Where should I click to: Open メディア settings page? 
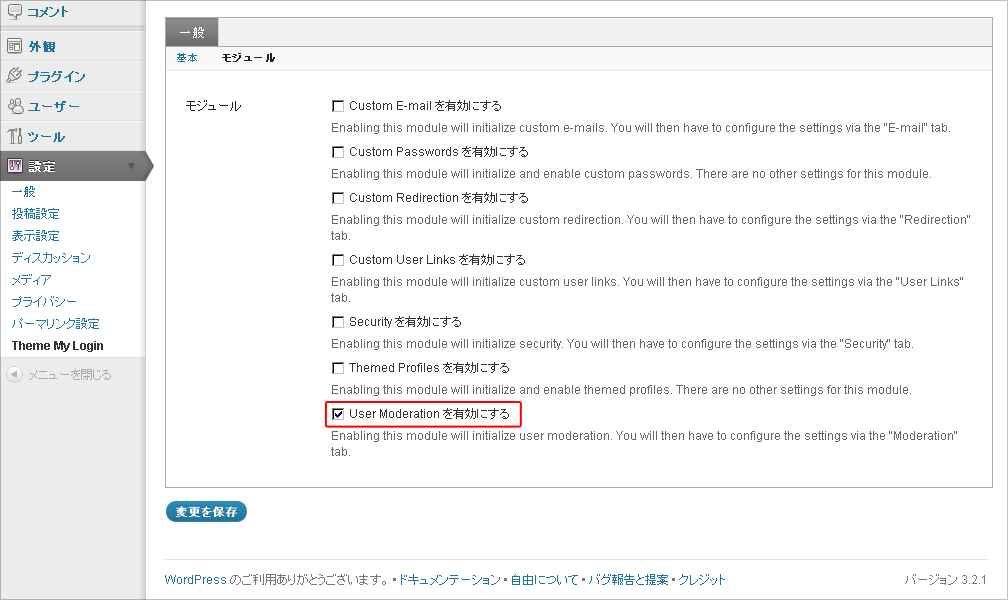click(x=31, y=279)
